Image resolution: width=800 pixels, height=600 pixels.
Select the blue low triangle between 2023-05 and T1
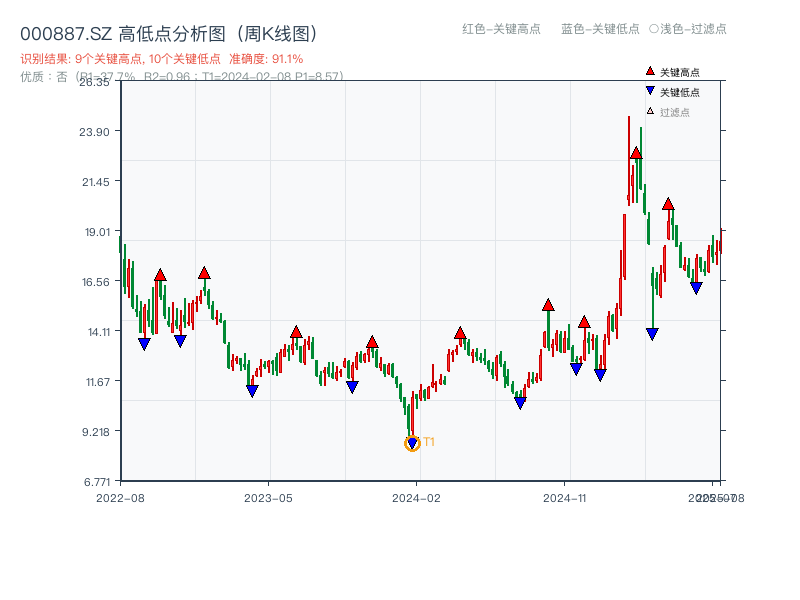352,387
